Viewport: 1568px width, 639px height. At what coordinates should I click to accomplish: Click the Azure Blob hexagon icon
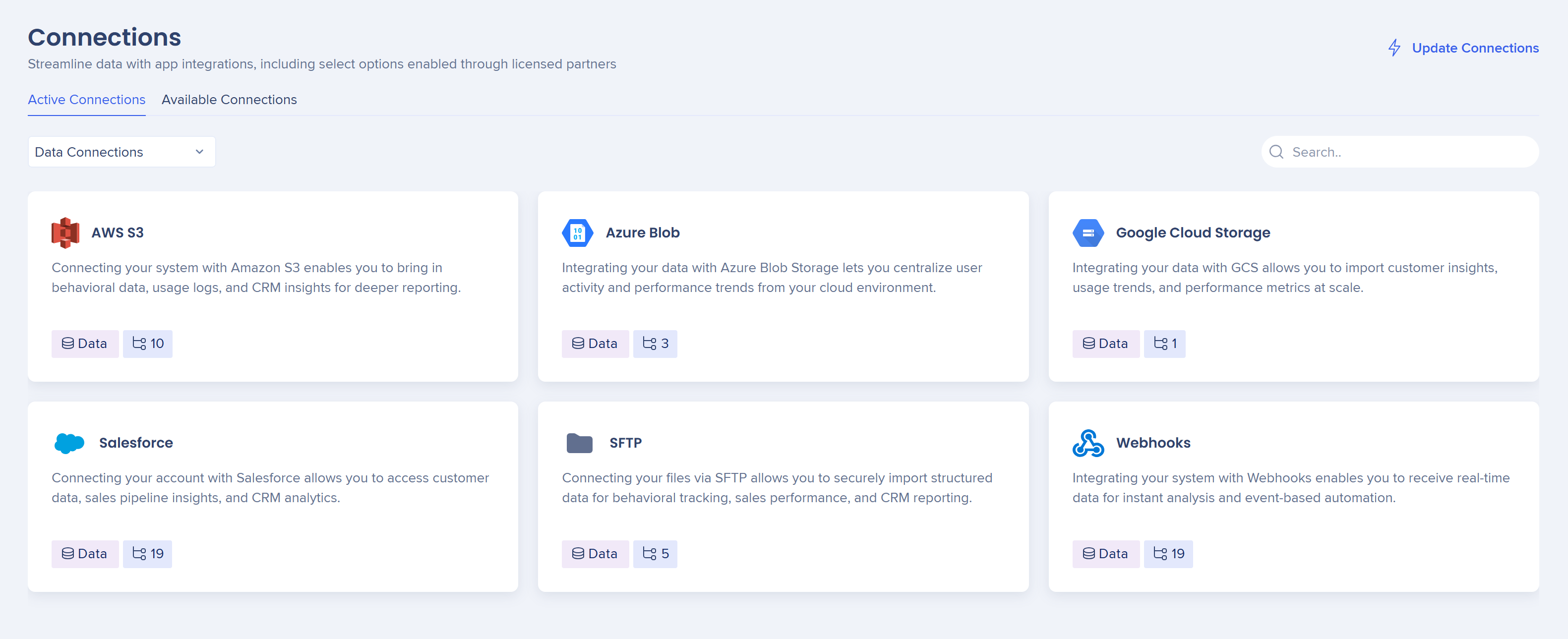pyautogui.click(x=577, y=232)
